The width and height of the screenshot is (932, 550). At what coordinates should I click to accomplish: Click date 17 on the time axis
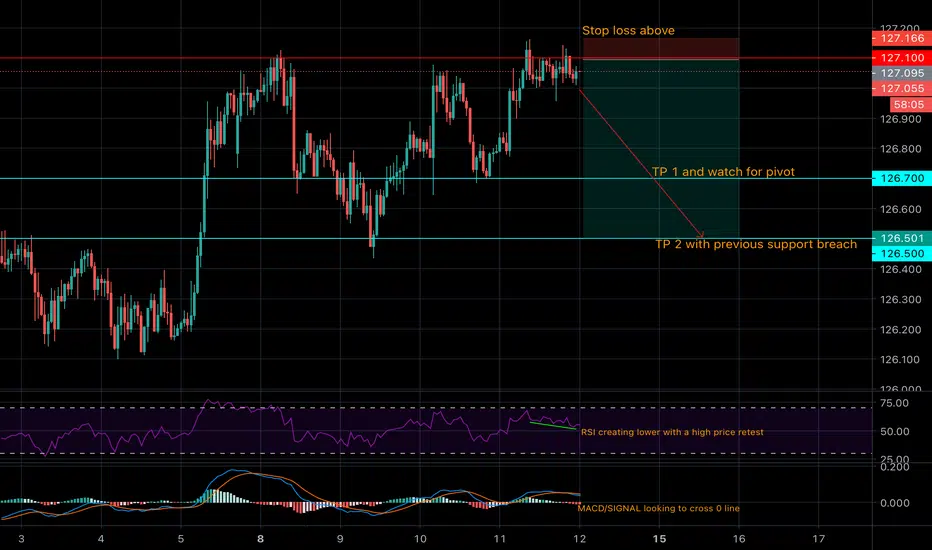pyautogui.click(x=818, y=539)
